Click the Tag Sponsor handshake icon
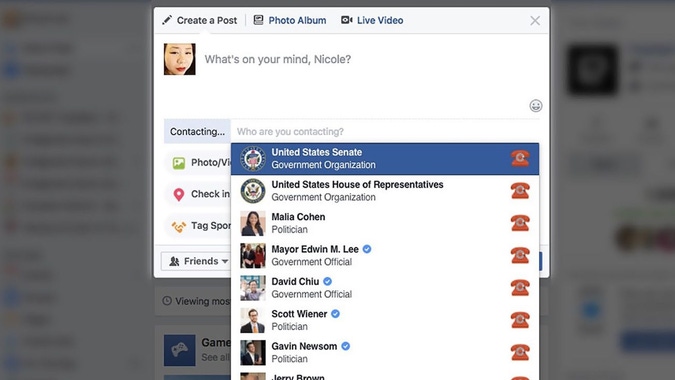Viewport: 675px width, 380px height. pos(179,226)
